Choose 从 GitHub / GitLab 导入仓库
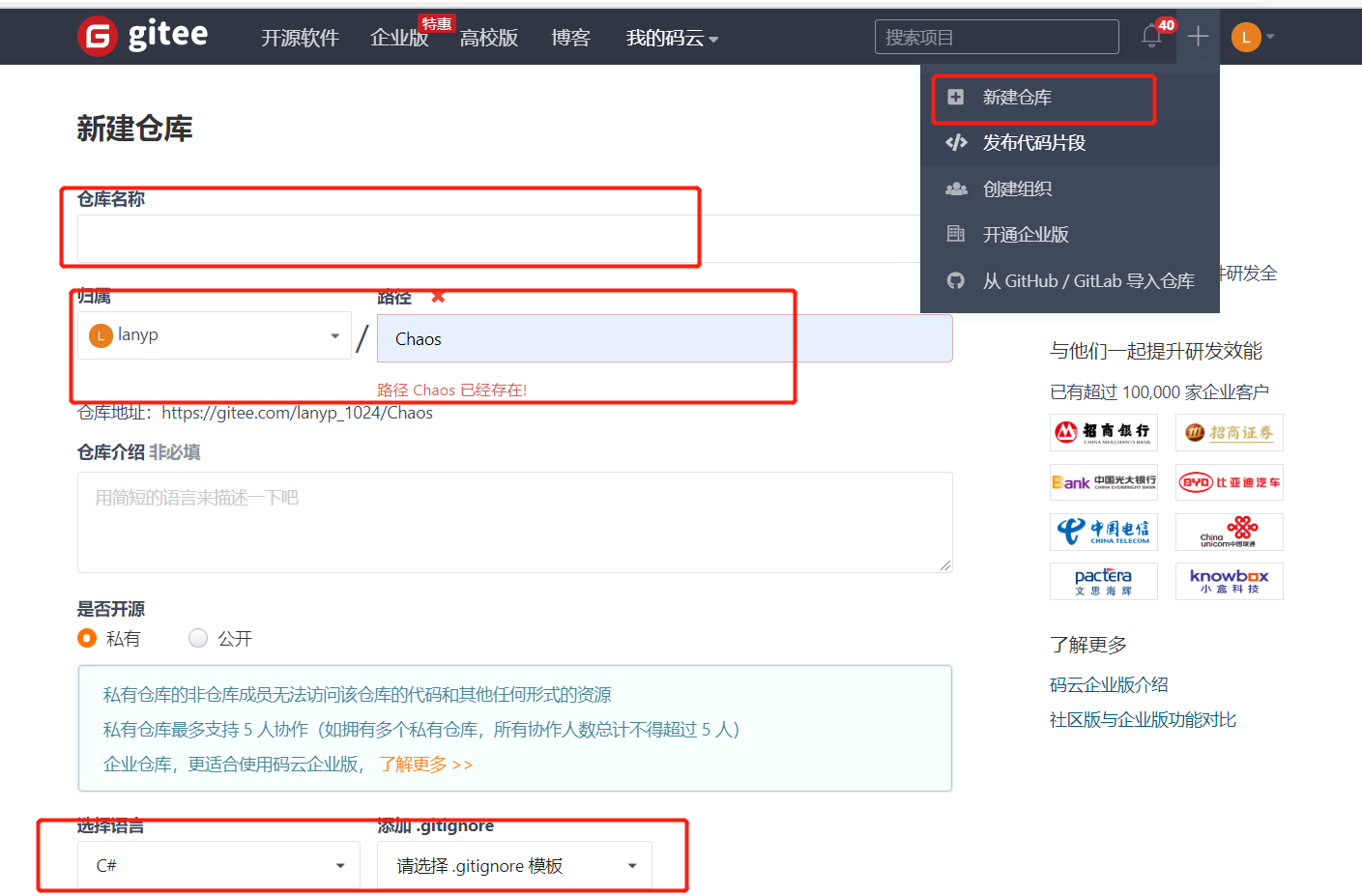Viewport: 1362px width, 896px height. [1070, 280]
